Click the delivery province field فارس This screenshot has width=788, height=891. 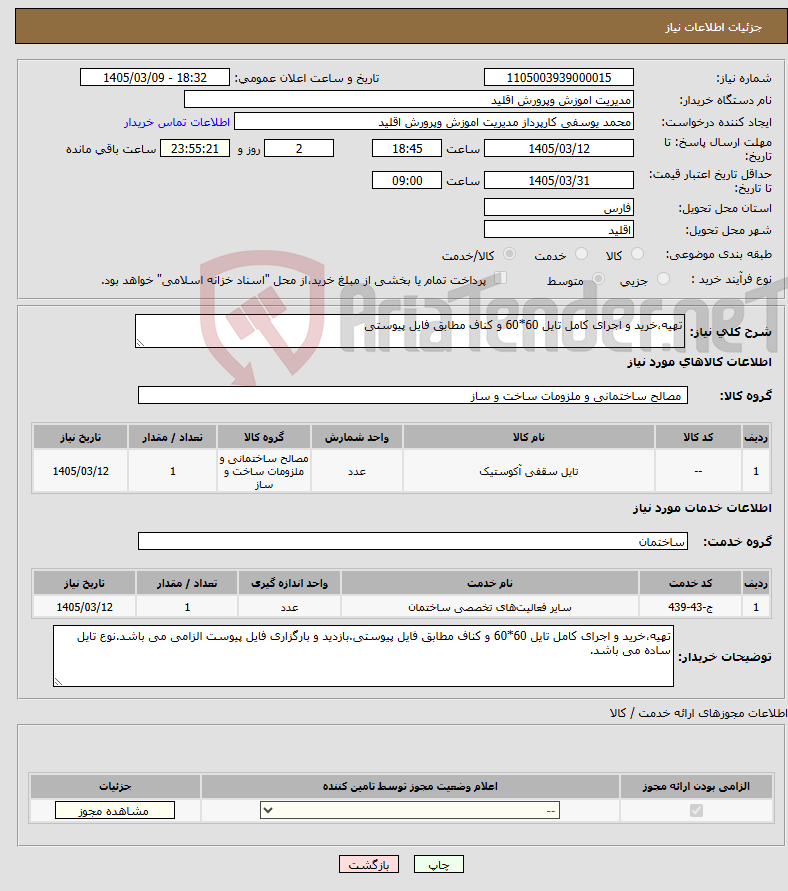point(559,207)
